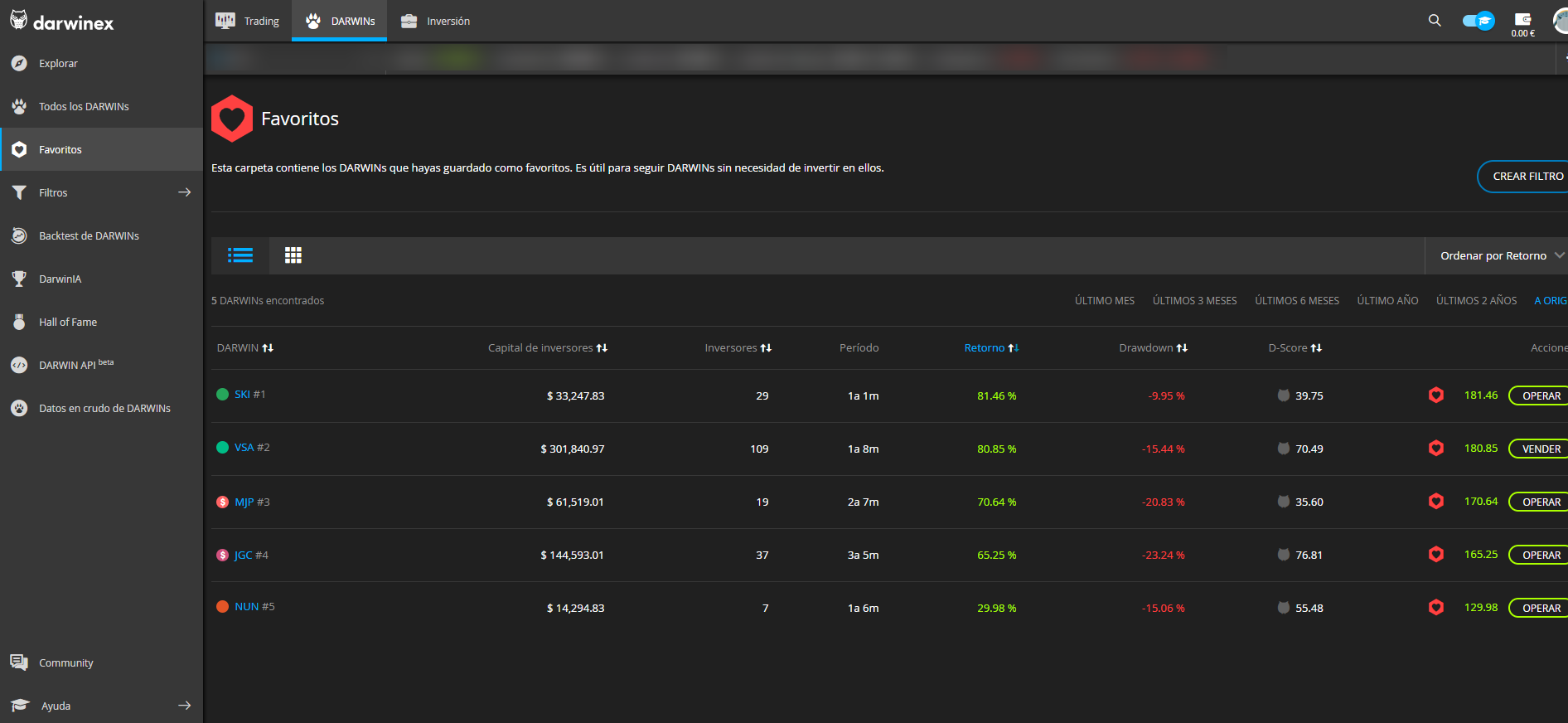Open the Ordenar por Retorno dropdown
Viewport: 1568px width, 723px height.
(1502, 255)
